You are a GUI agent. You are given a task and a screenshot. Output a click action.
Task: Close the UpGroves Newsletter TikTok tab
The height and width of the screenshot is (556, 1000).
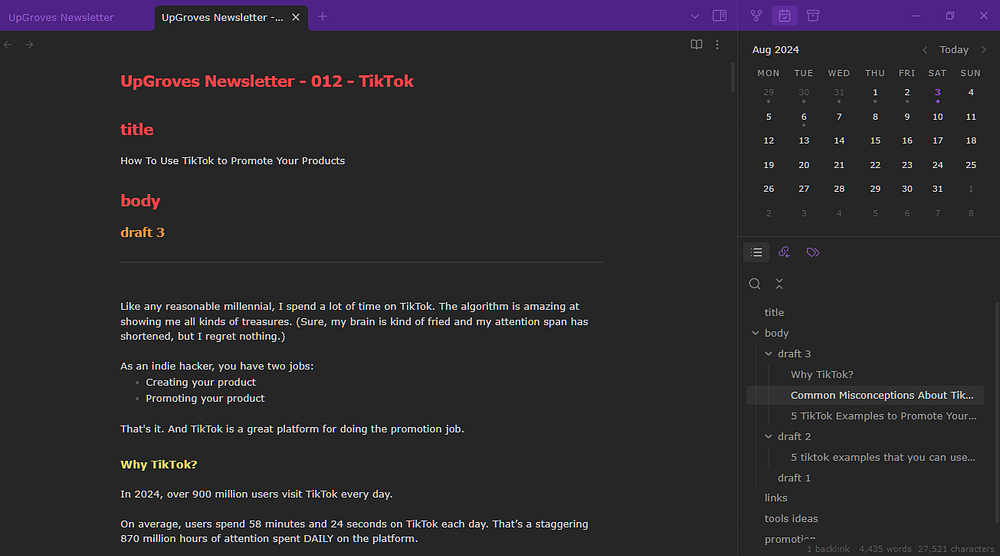coord(296,17)
